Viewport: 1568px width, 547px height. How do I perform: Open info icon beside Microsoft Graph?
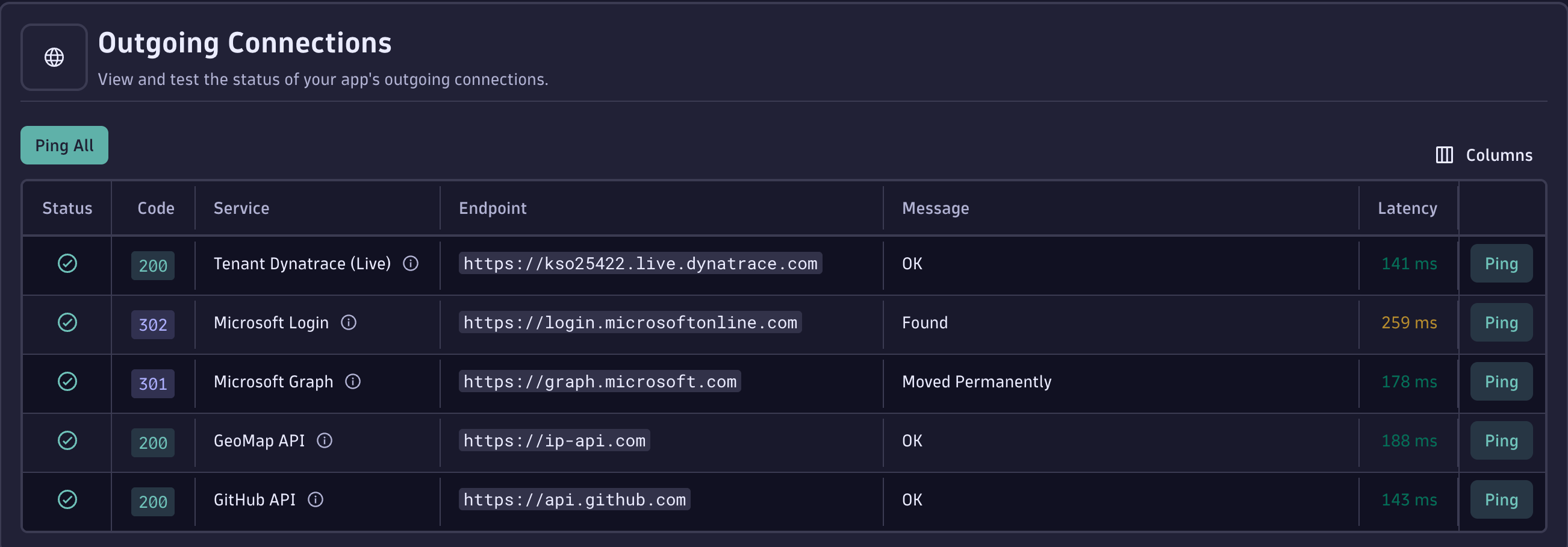(x=353, y=381)
